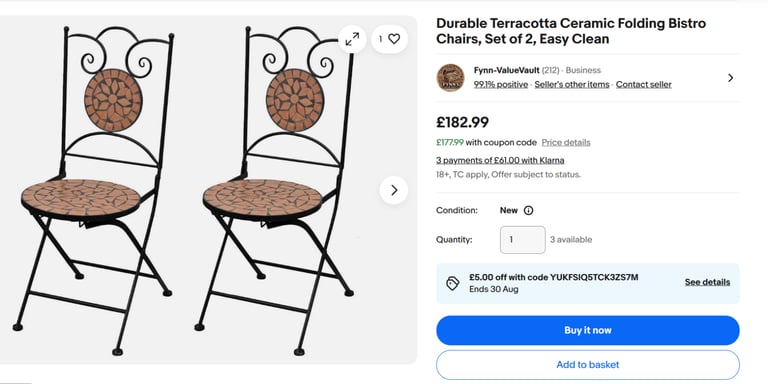Screen dimensions: 768x384
Task: Show next product image with arrow
Action: click(x=393, y=190)
